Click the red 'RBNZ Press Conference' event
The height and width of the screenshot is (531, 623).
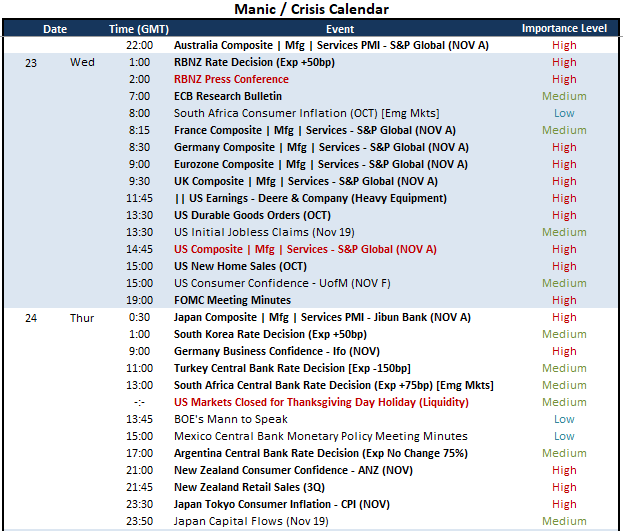click(231, 79)
